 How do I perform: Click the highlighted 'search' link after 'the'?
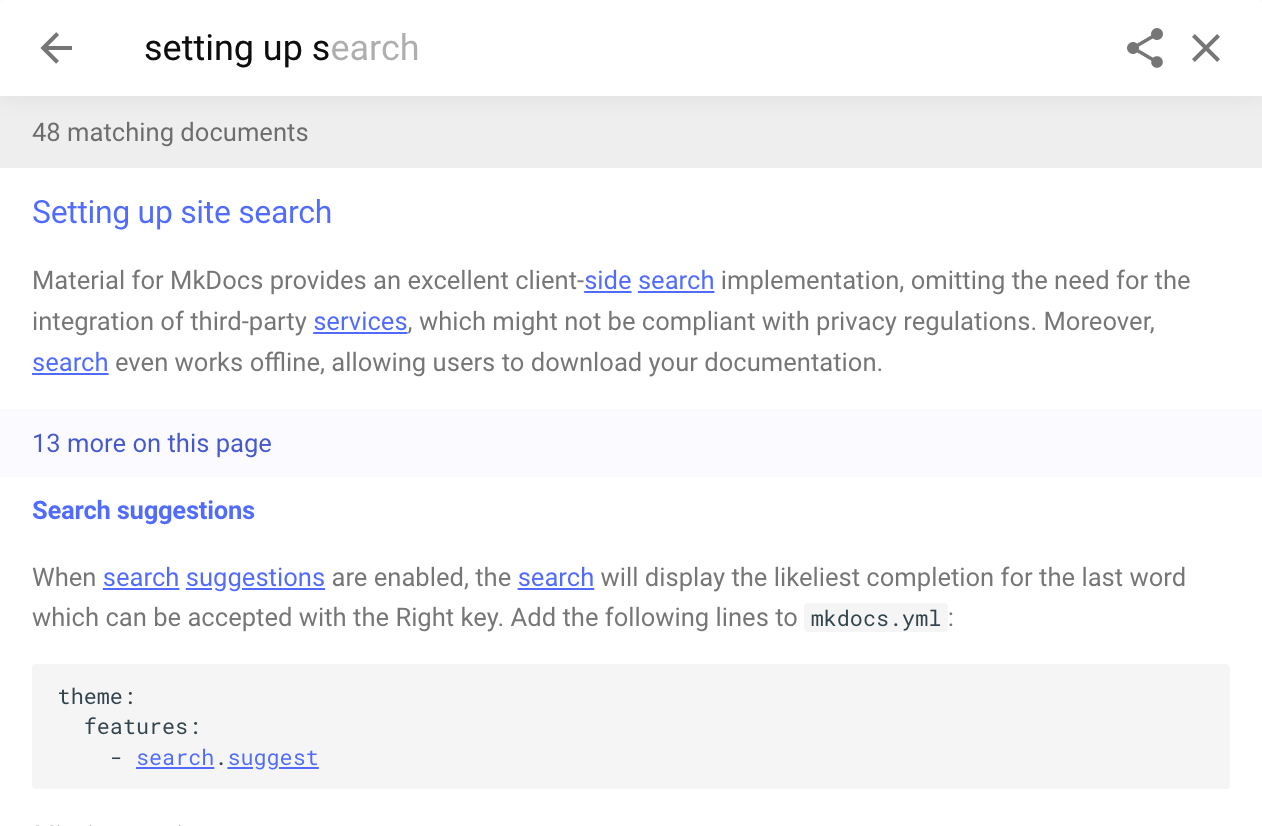point(555,578)
